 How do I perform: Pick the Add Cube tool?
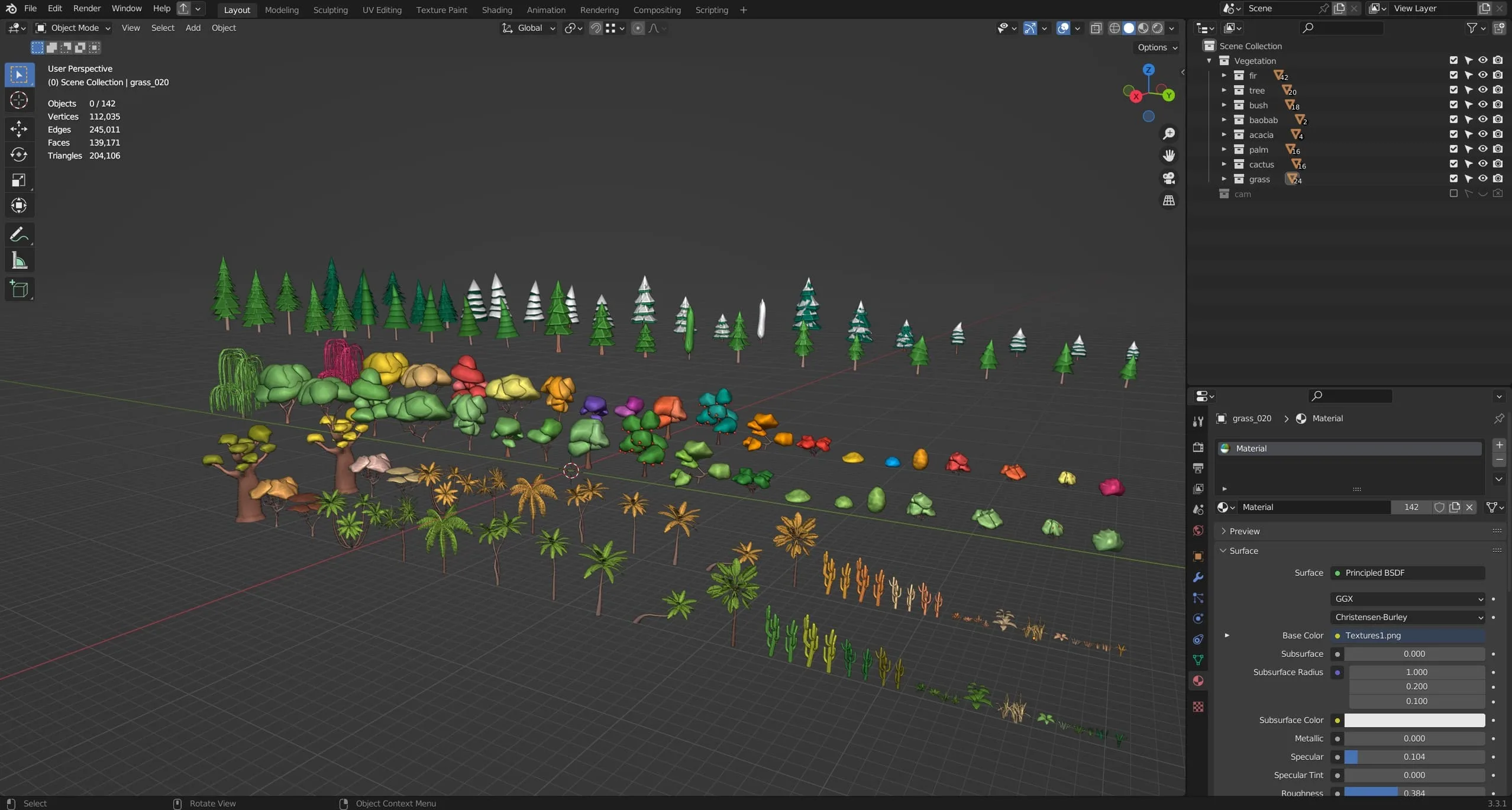tap(19, 289)
